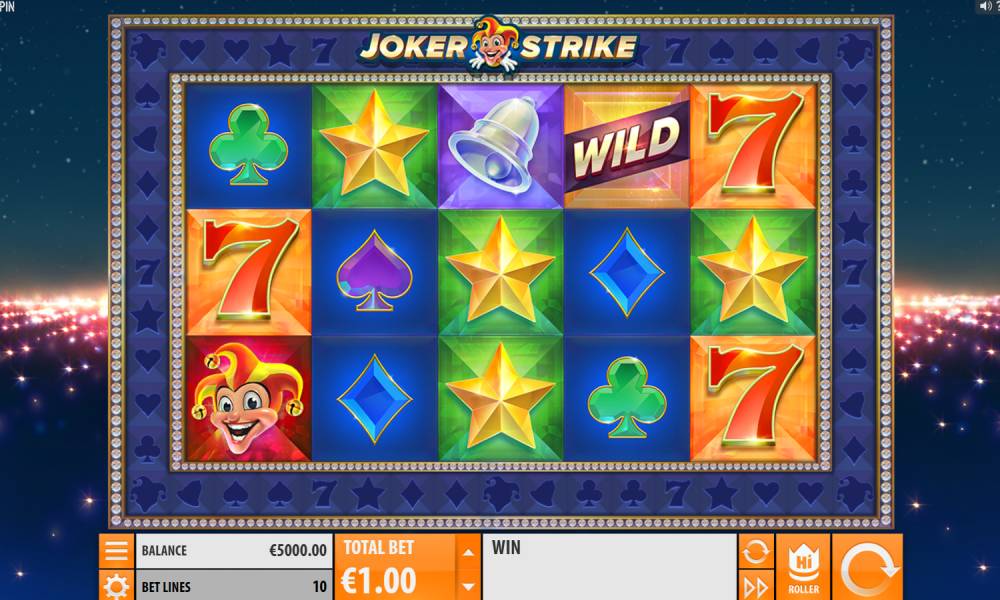The width and height of the screenshot is (1000, 600).
Task: Toggle the fast forward turbo icon
Action: [x=756, y=585]
